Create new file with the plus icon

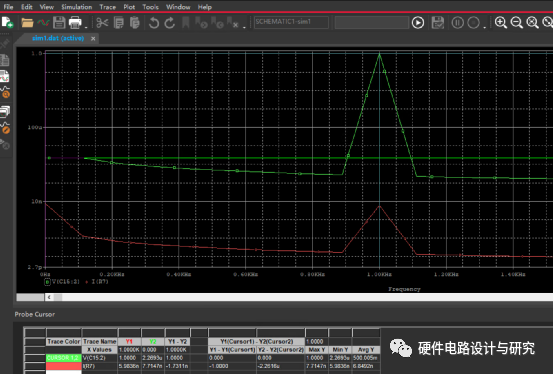(x=7, y=23)
